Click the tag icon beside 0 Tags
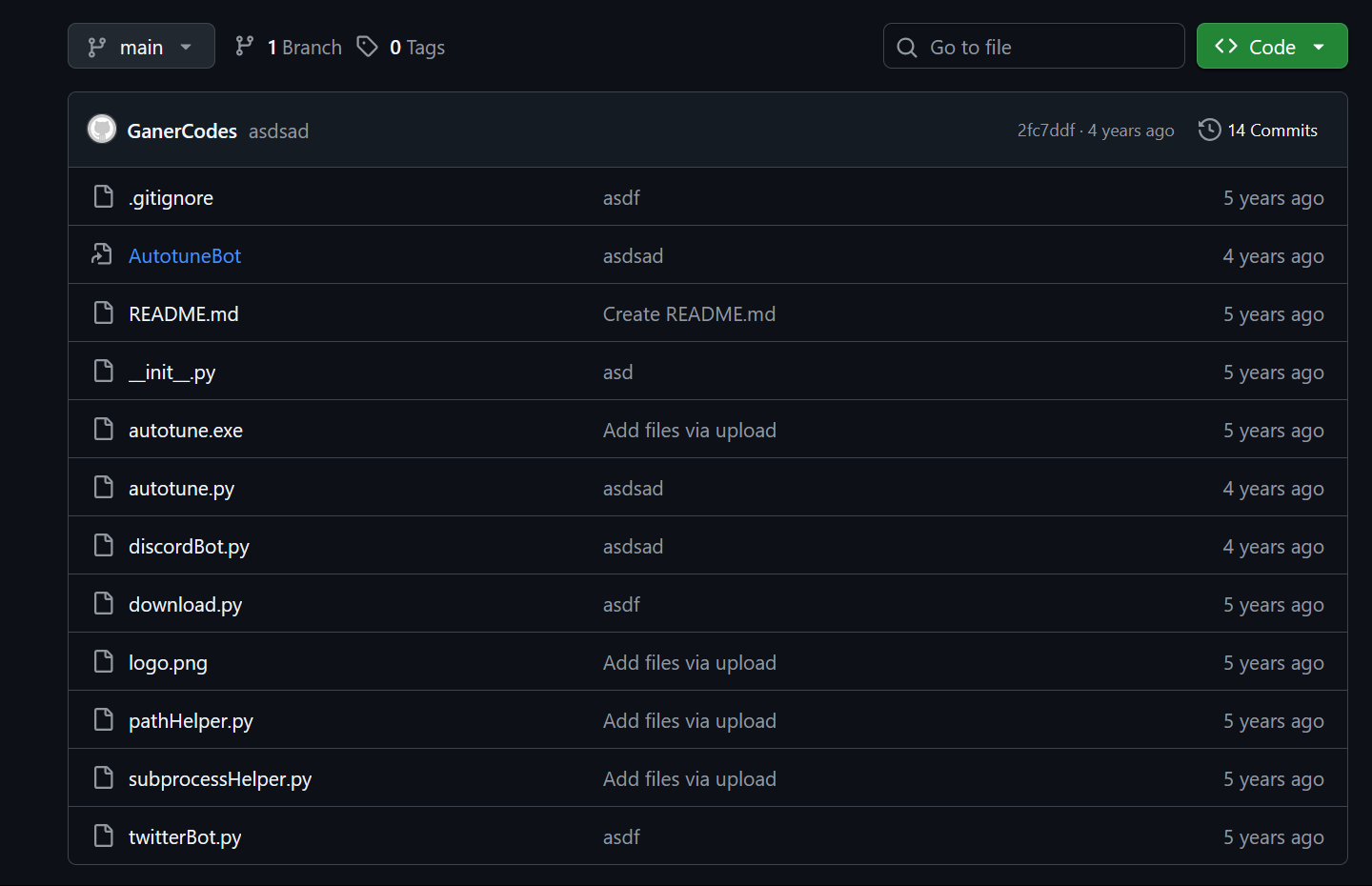 tap(367, 46)
